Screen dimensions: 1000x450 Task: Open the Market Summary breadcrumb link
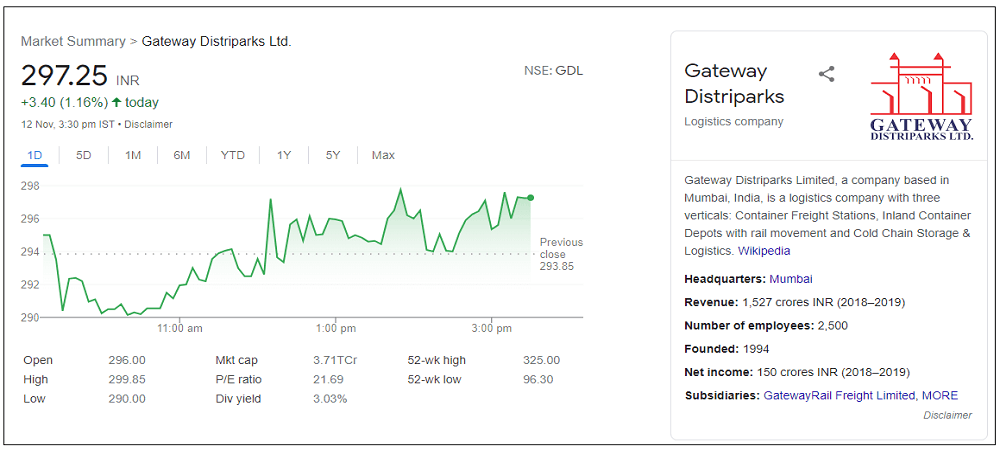point(73,41)
